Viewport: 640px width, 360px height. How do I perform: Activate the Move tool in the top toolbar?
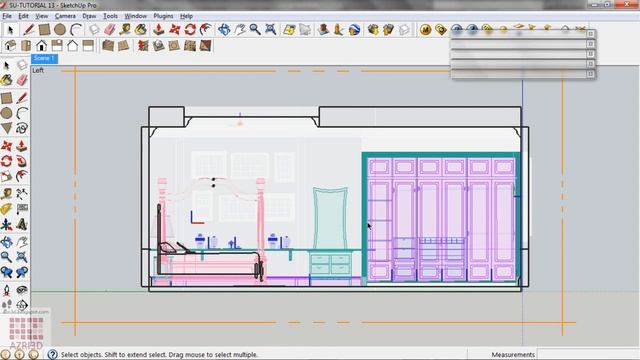point(175,30)
